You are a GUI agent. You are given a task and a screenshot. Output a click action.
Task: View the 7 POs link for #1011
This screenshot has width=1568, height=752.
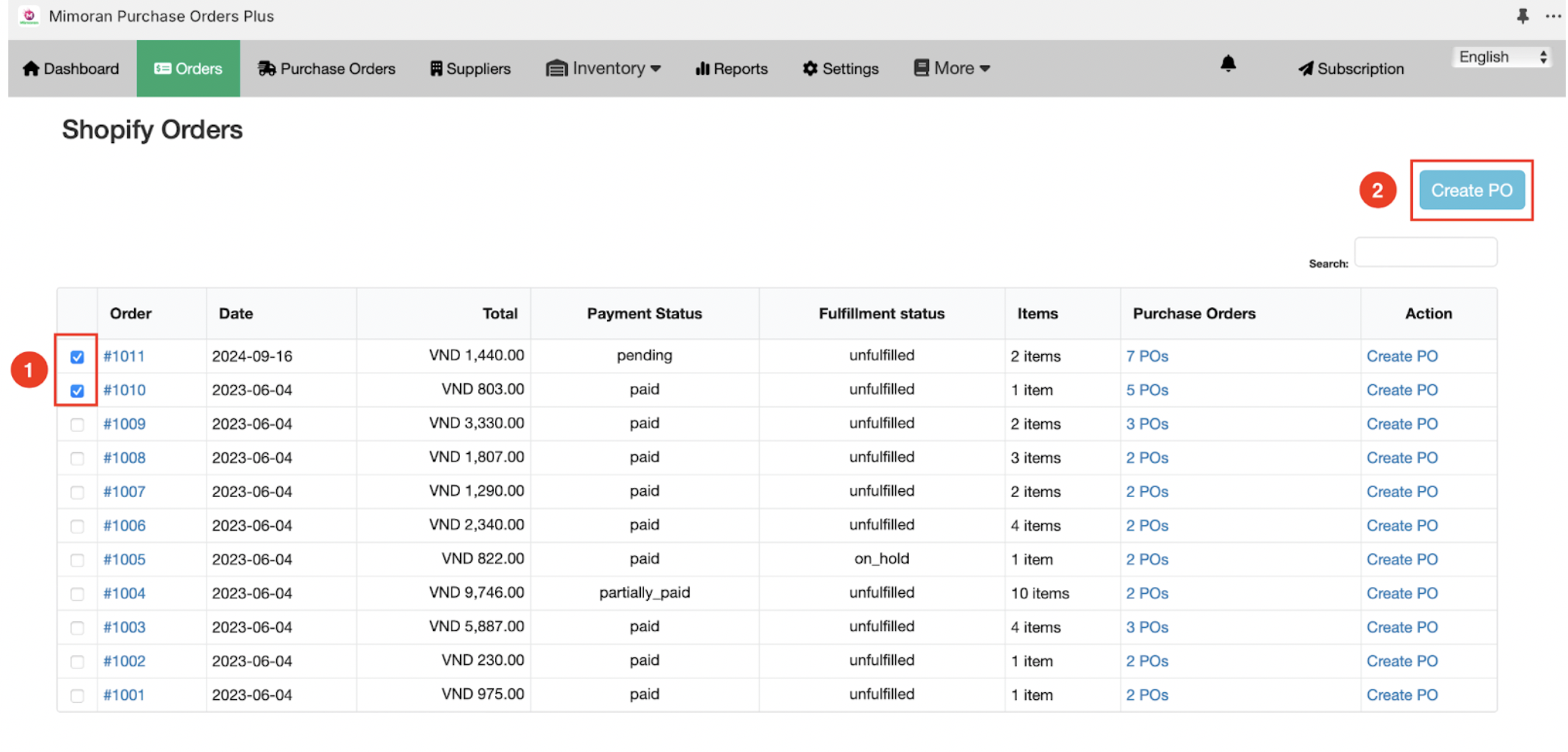(x=1147, y=356)
